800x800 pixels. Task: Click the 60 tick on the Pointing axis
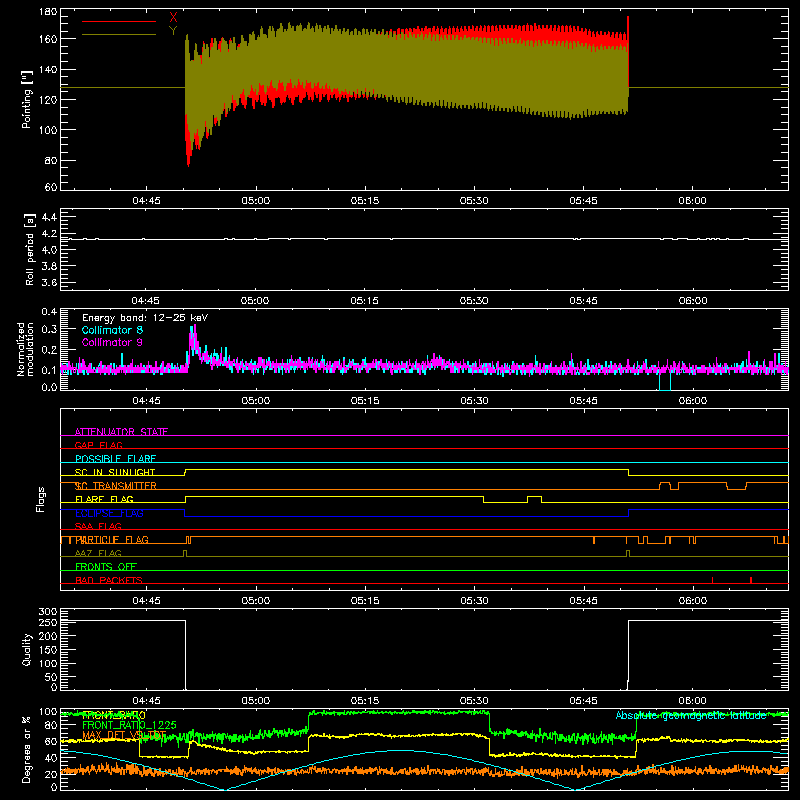tap(51, 187)
